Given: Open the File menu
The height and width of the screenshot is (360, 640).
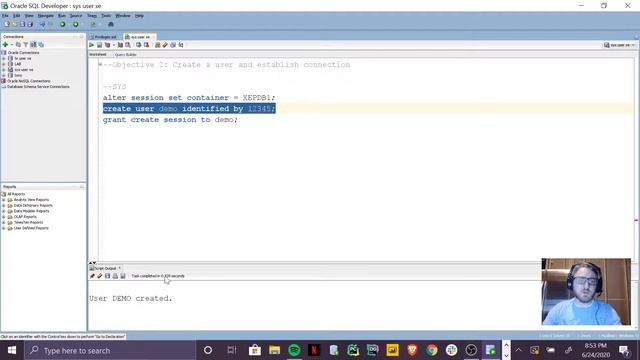Looking at the screenshot, I should [x=5, y=16].
